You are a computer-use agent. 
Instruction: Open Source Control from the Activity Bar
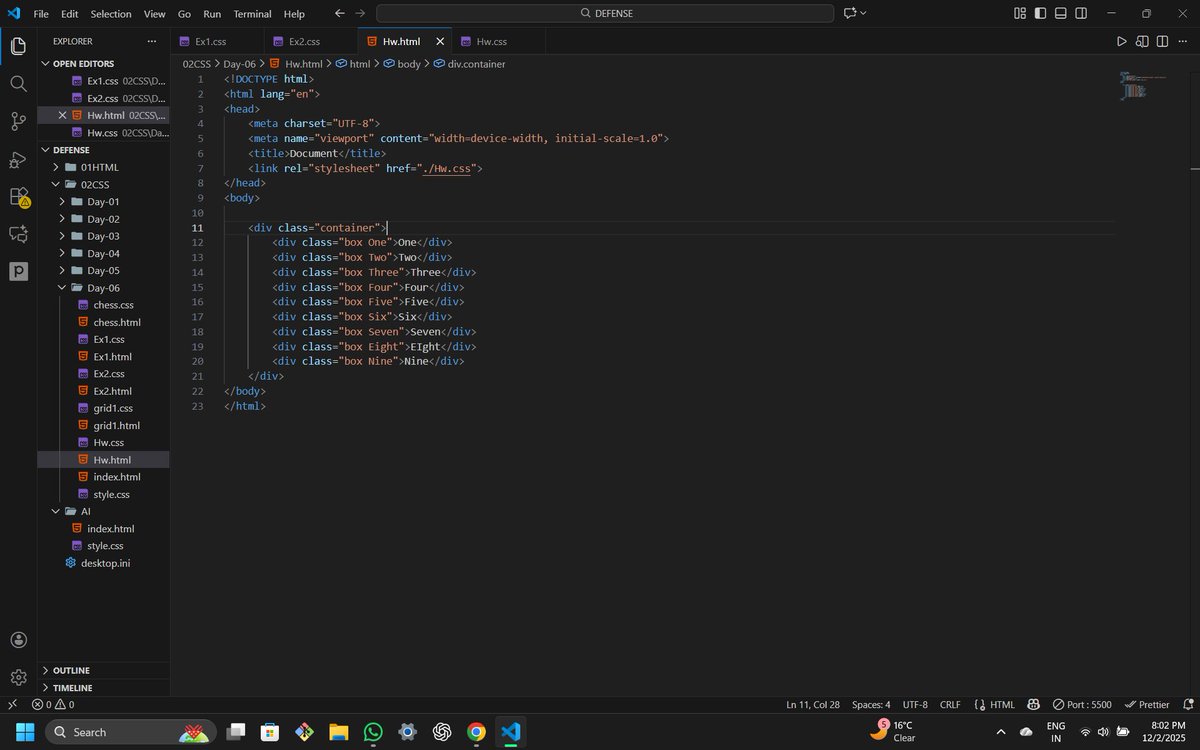coord(18,120)
